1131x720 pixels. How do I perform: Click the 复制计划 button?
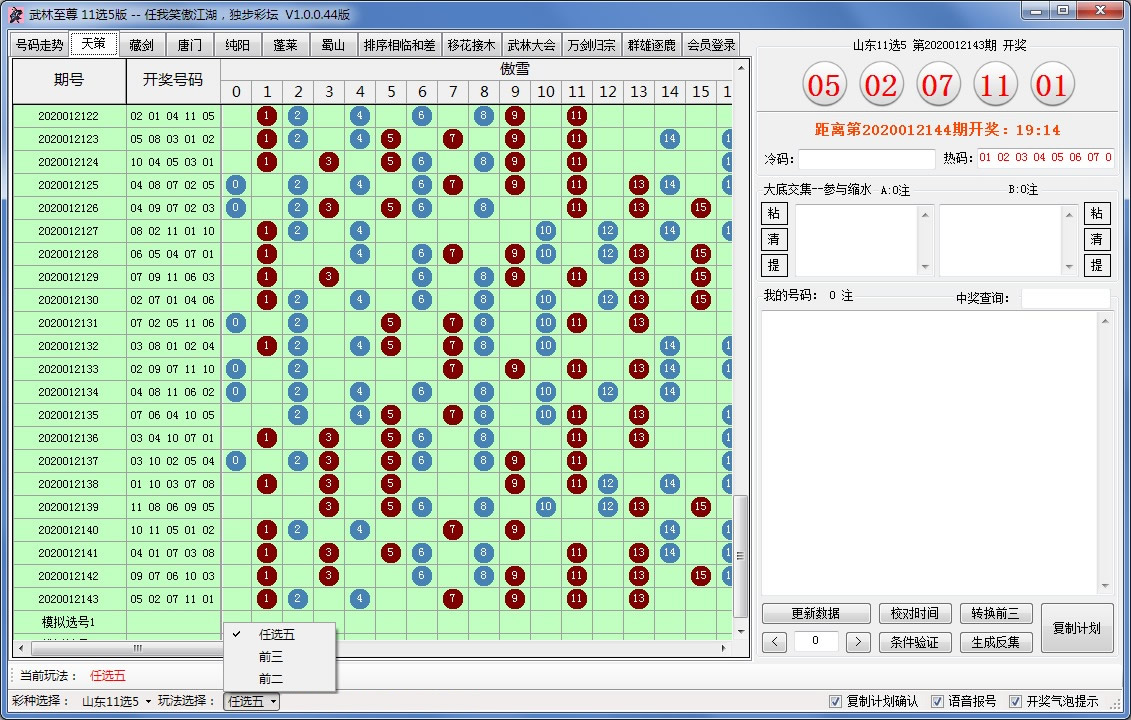pos(1076,629)
